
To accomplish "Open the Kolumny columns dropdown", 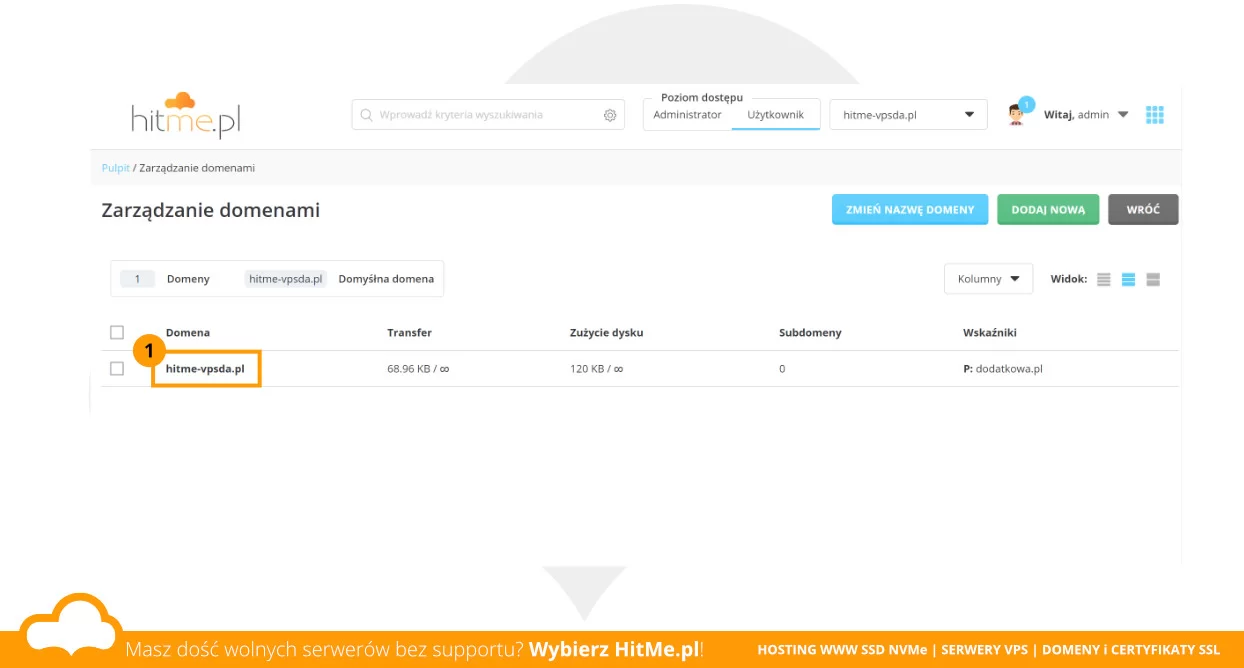I will tap(988, 279).
